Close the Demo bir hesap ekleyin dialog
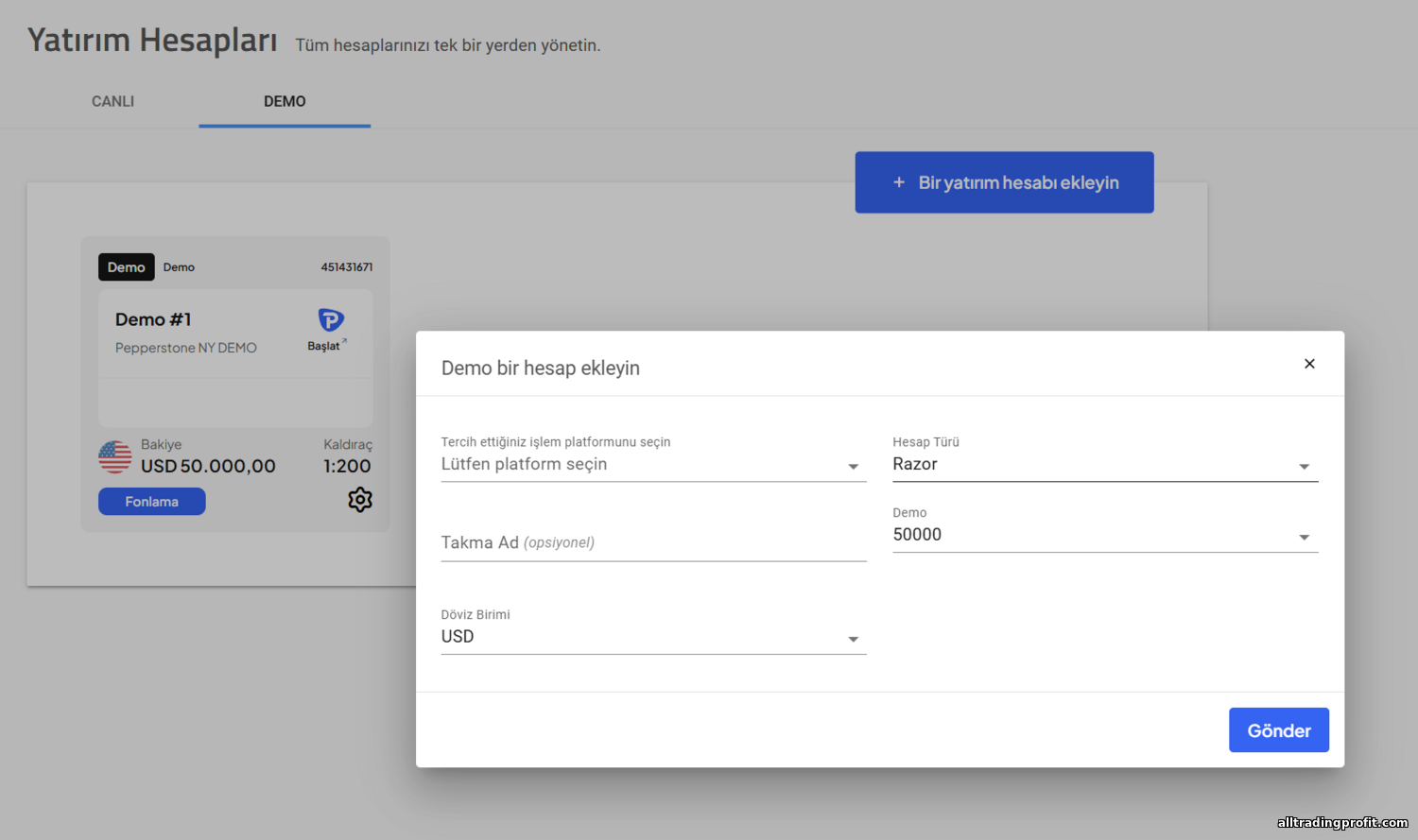Image resolution: width=1418 pixels, height=840 pixels. click(x=1309, y=364)
